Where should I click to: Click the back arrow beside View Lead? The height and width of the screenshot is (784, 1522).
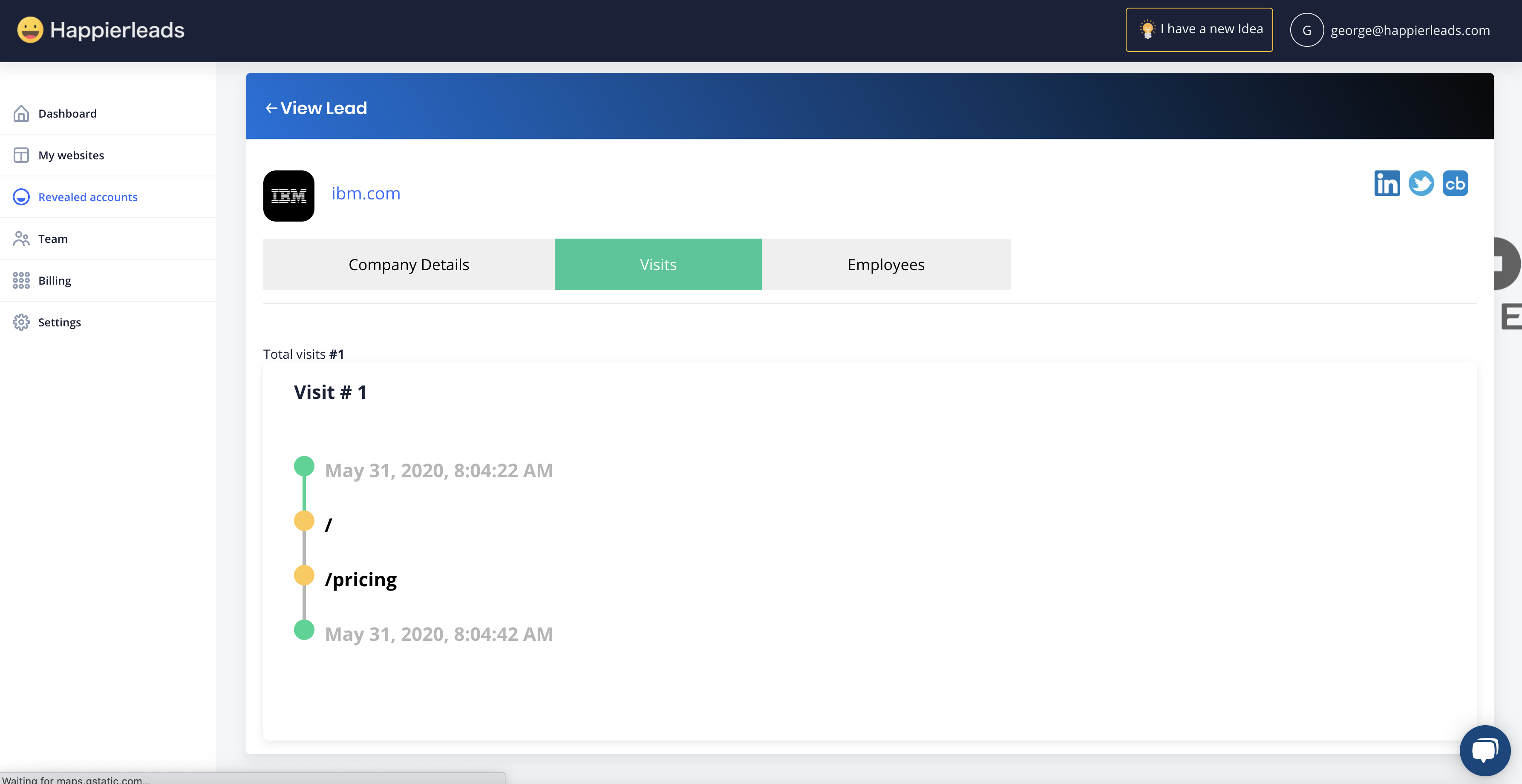[x=271, y=108]
